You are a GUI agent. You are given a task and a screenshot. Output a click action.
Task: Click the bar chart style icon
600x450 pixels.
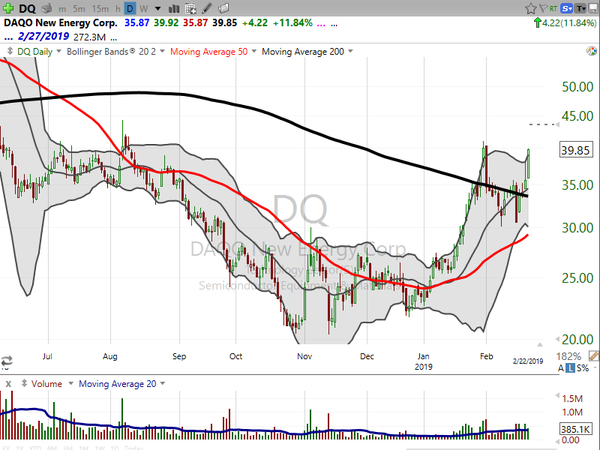[174, 8]
